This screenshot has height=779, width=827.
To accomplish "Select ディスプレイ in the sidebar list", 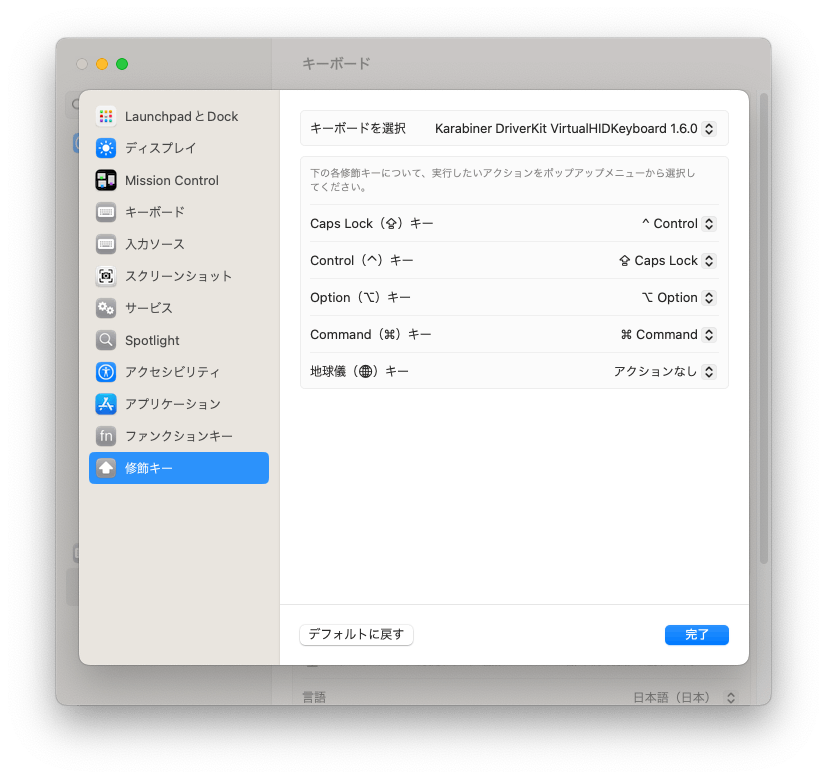I will [179, 148].
